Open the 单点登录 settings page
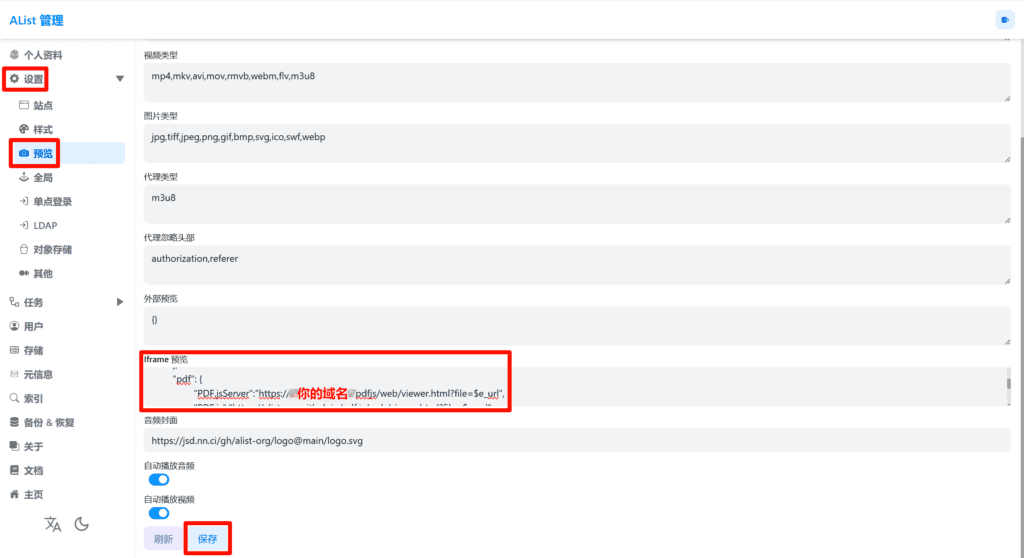 tap(52, 201)
